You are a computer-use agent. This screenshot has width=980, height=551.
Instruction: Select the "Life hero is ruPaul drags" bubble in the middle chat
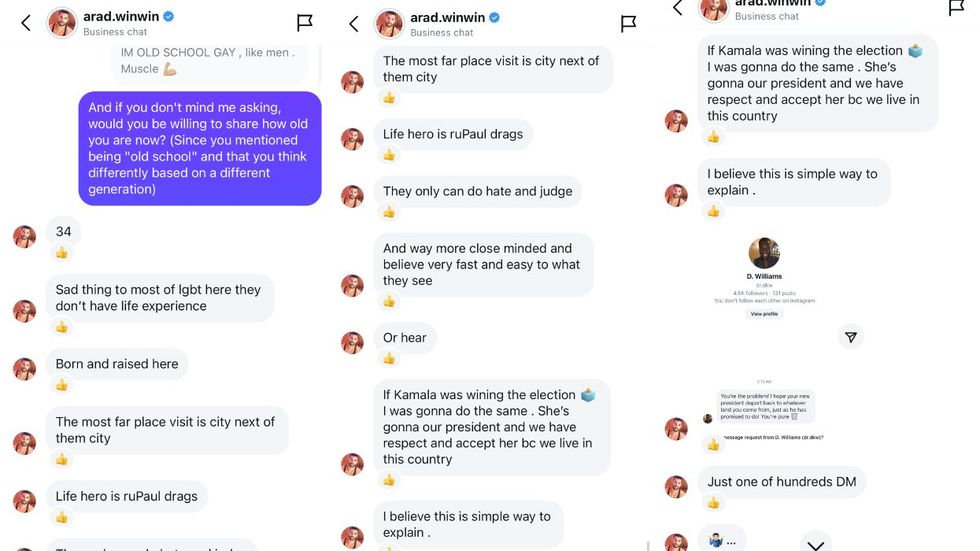point(452,134)
